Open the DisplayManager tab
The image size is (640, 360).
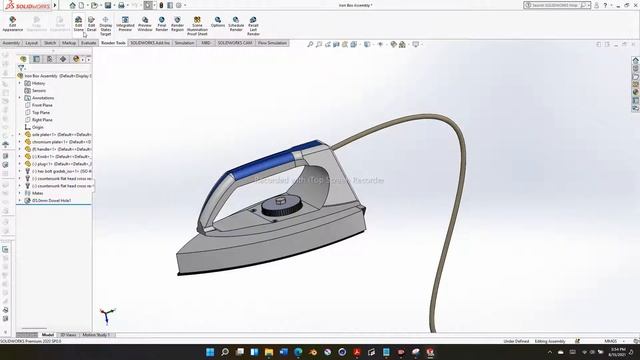pyautogui.click(x=76, y=59)
